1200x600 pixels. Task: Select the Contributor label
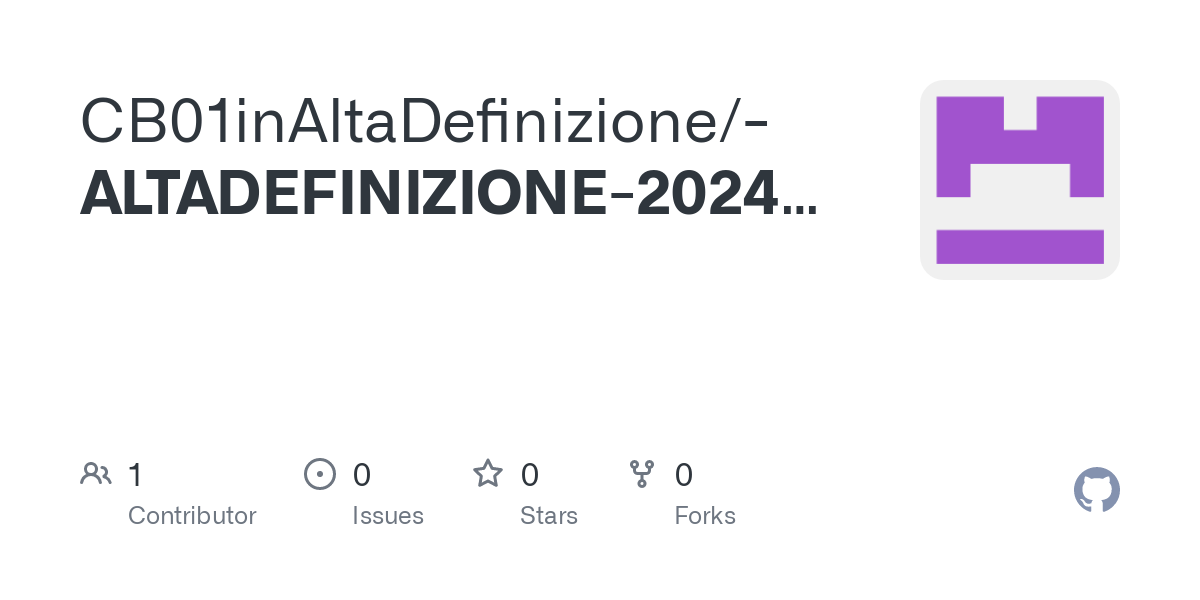click(192, 516)
